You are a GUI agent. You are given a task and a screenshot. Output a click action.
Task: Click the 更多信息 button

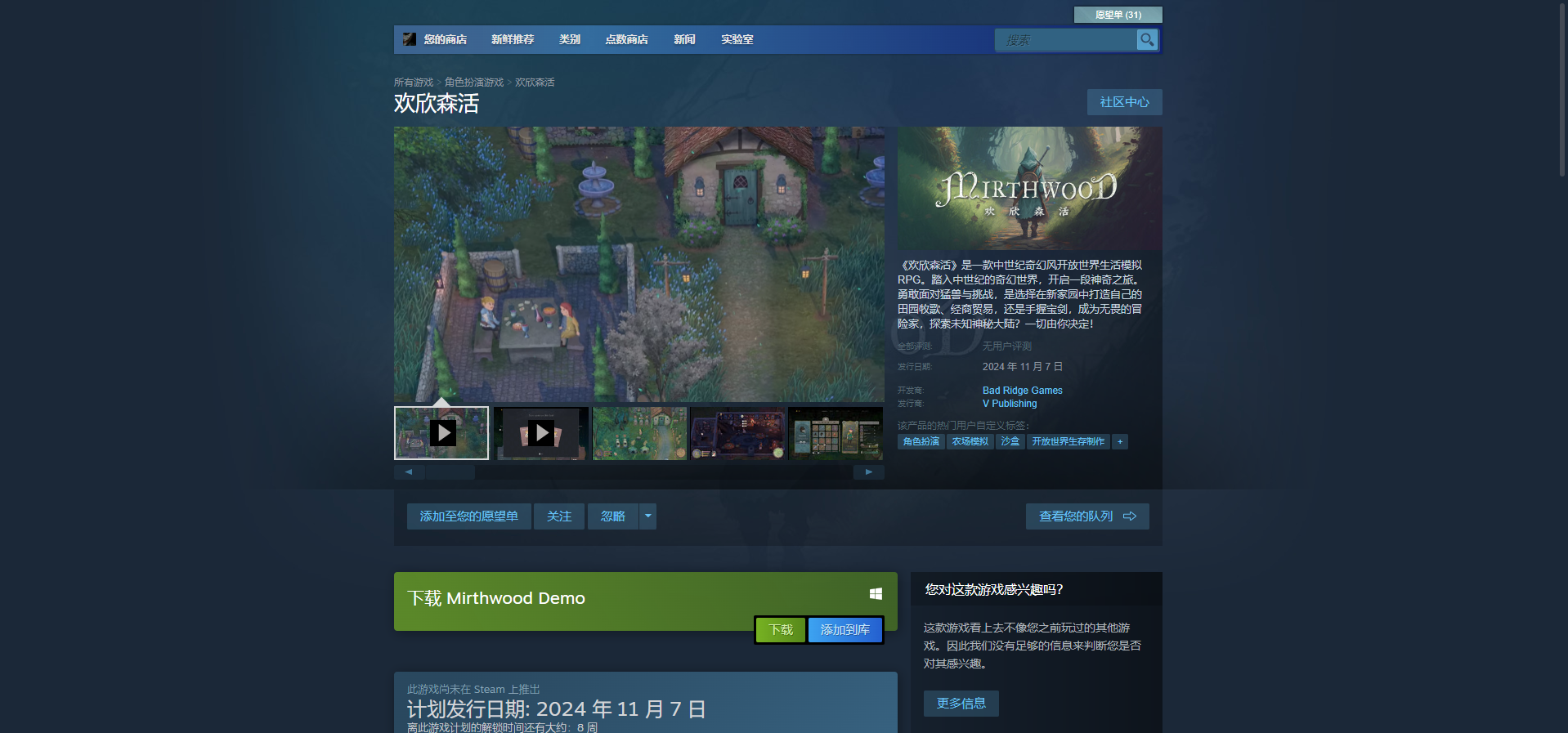coord(961,703)
